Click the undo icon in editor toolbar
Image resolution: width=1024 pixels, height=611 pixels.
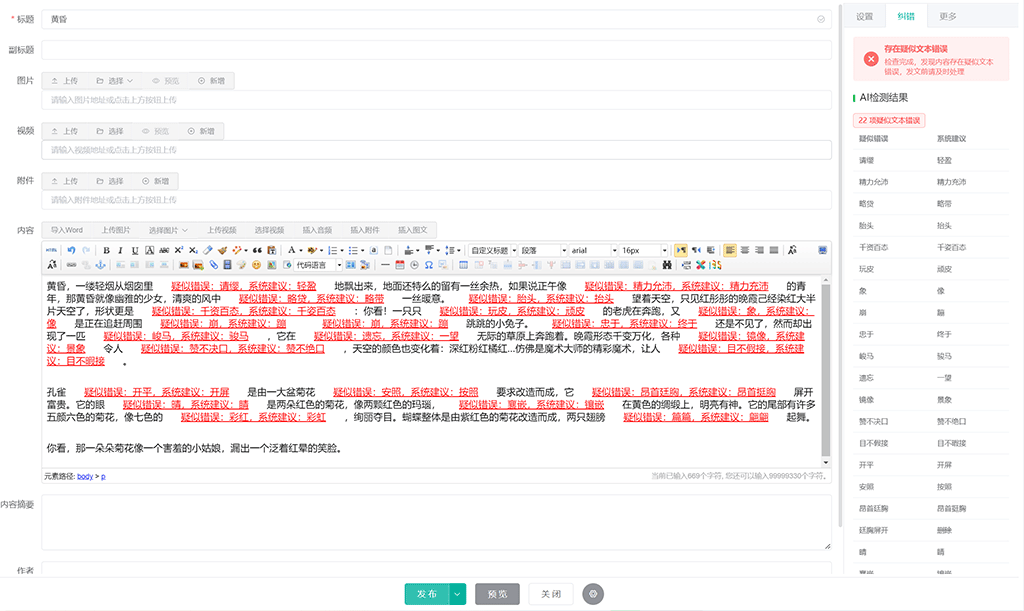pos(70,250)
